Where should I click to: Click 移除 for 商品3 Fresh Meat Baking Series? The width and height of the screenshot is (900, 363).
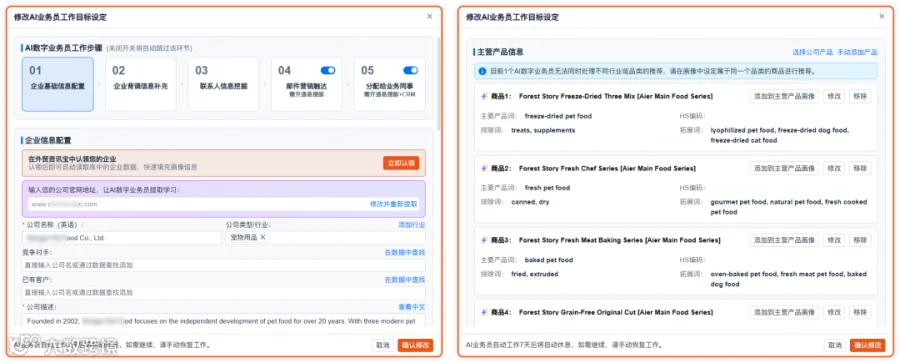(860, 240)
